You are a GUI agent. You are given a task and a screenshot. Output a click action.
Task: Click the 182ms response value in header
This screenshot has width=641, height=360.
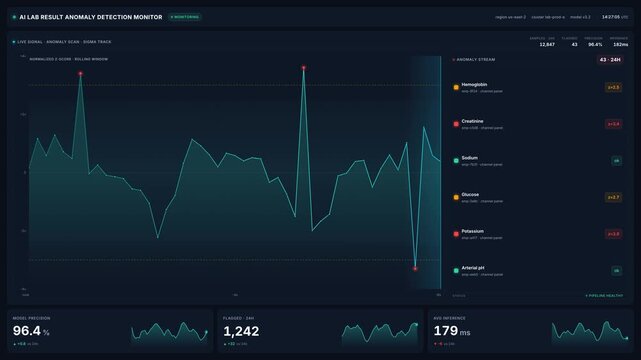pyautogui.click(x=621, y=45)
